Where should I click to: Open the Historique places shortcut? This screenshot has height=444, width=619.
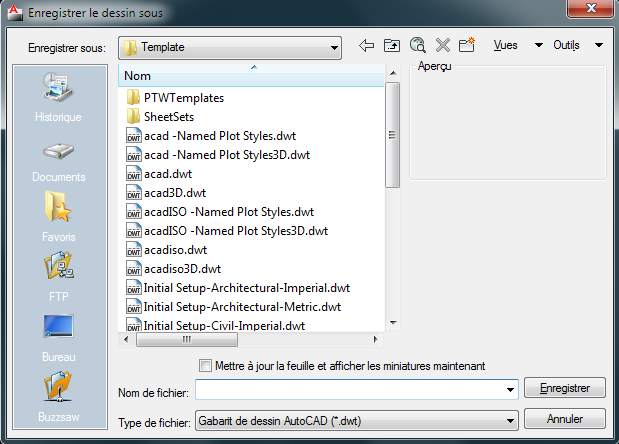tap(58, 97)
